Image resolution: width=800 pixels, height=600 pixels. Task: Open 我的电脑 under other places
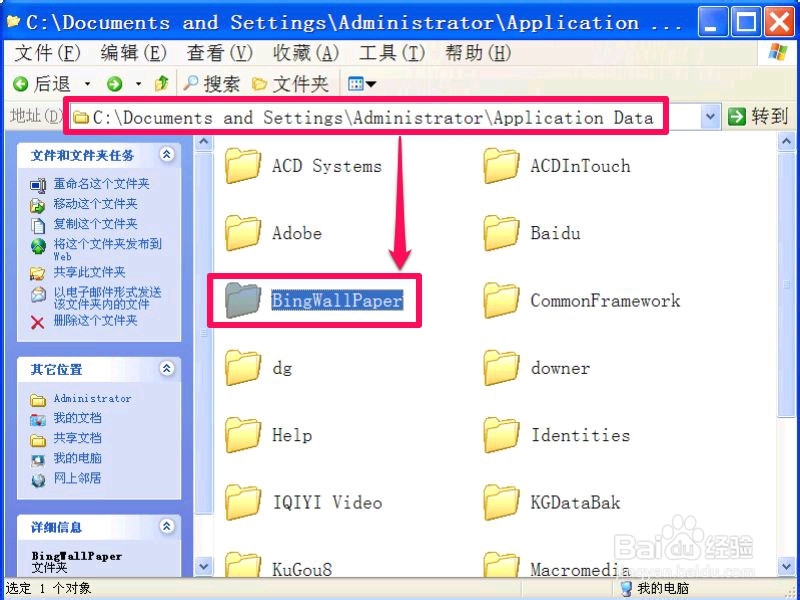(x=78, y=458)
